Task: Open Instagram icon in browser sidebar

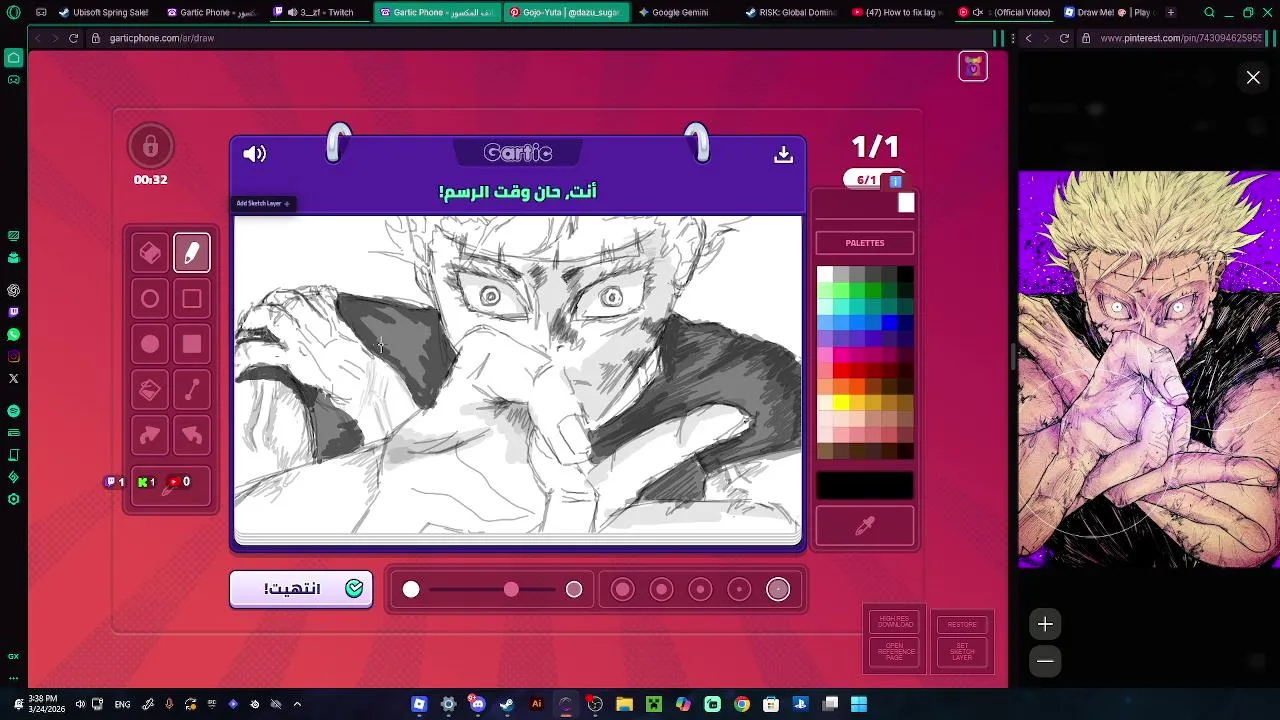Action: point(13,356)
